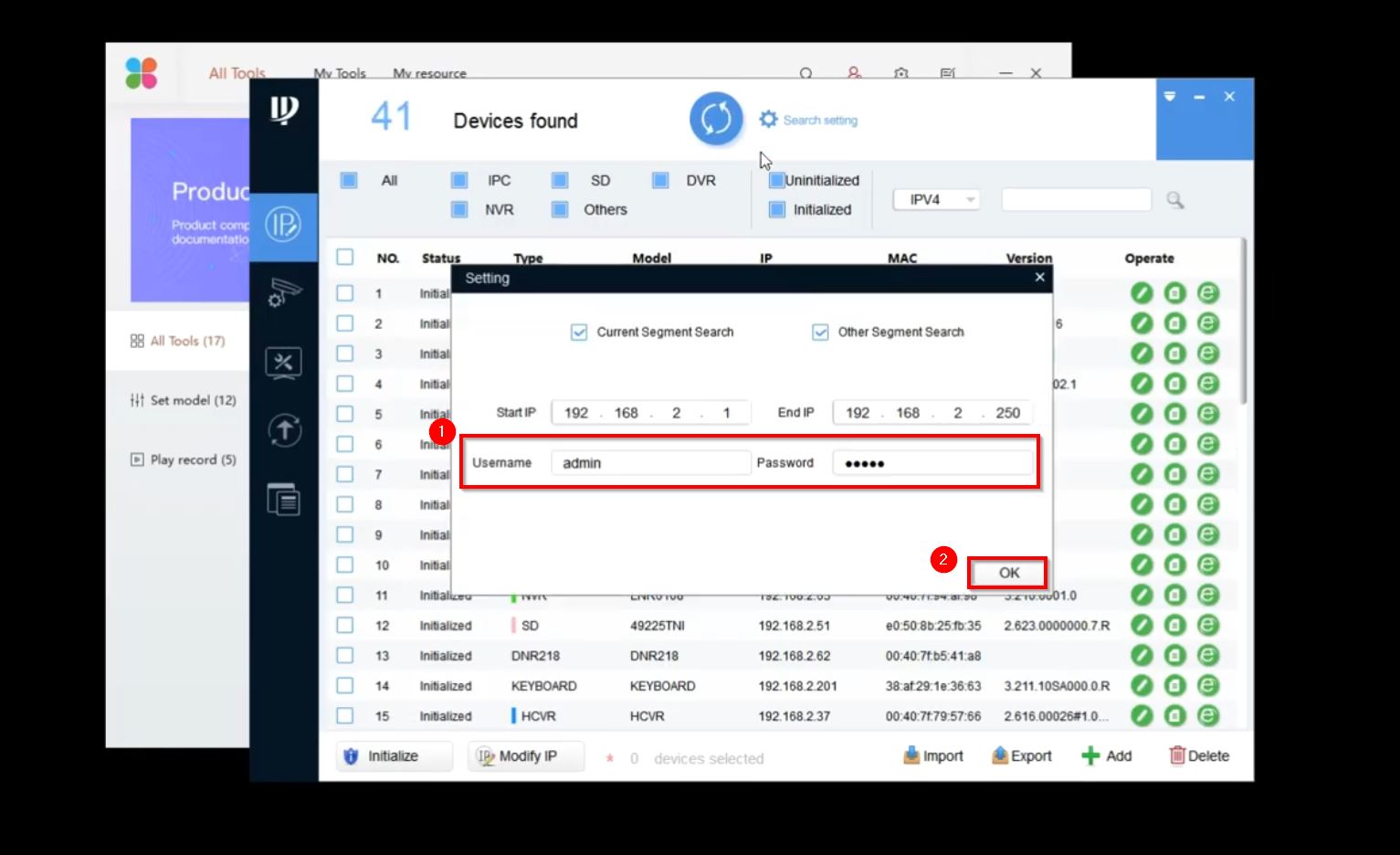Image resolution: width=1400 pixels, height=855 pixels.
Task: Open the Search setting link
Action: tap(808, 120)
